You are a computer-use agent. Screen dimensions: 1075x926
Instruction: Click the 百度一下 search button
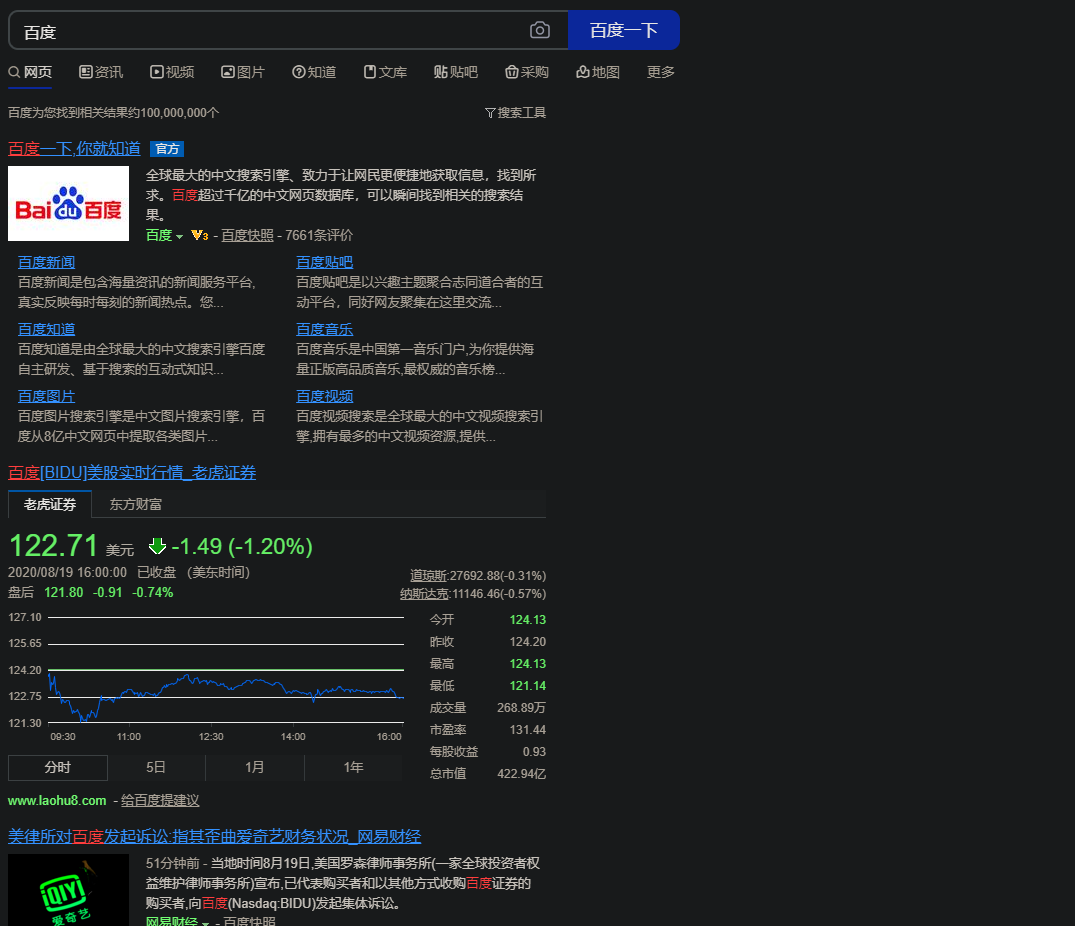(624, 30)
